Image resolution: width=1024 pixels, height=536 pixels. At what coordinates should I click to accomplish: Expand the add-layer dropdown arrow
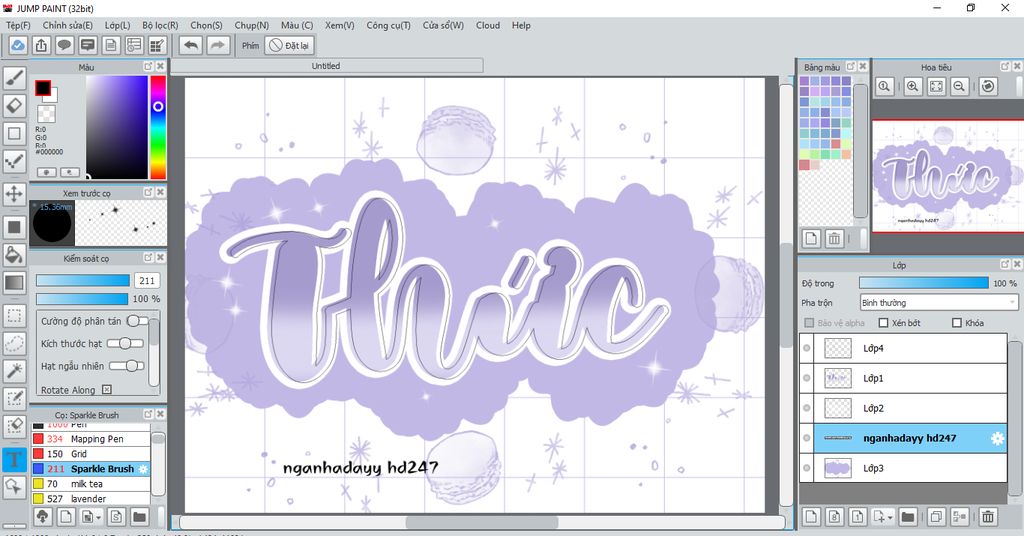pyautogui.click(x=889, y=518)
